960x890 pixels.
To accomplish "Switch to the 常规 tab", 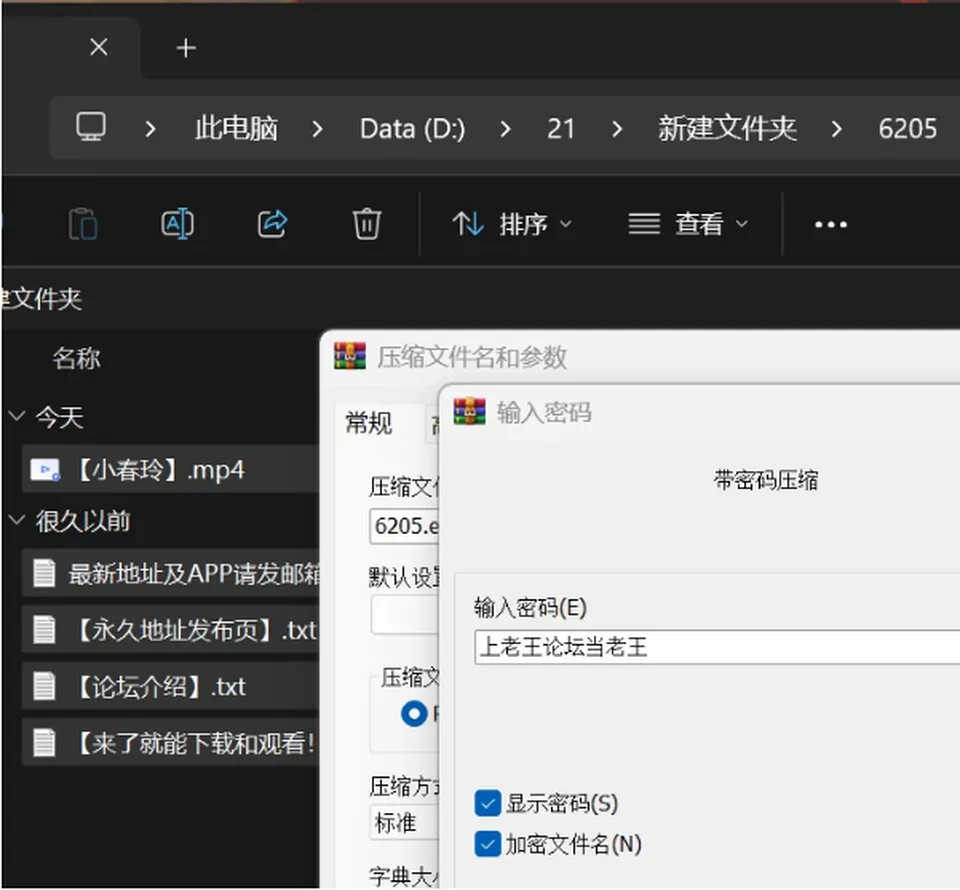I will (x=369, y=424).
